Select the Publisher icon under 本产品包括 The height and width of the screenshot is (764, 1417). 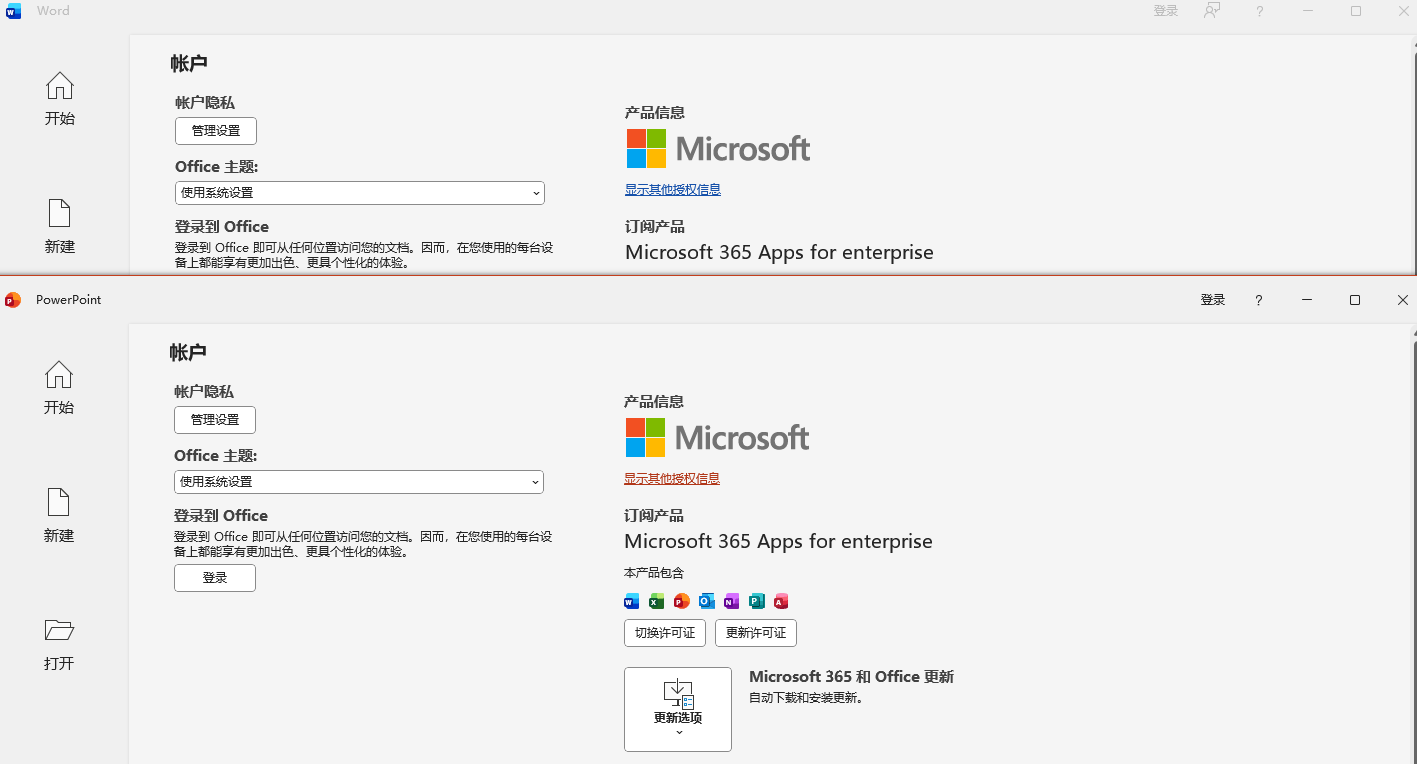point(756,601)
